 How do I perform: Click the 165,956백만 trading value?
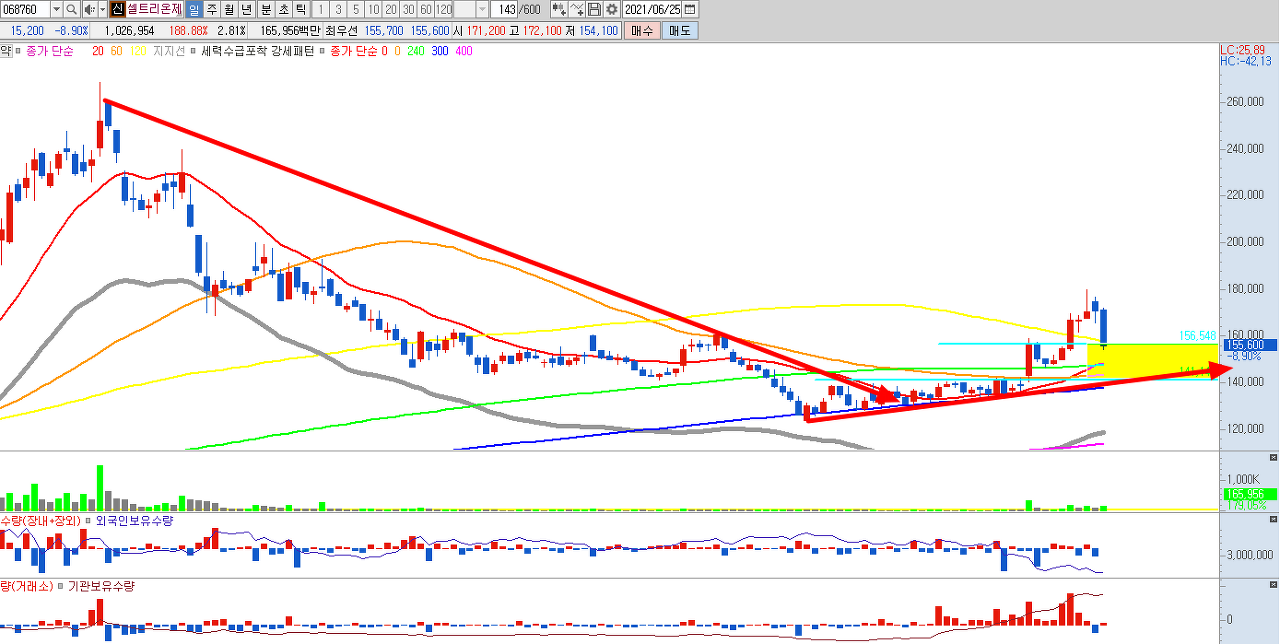click(x=289, y=31)
